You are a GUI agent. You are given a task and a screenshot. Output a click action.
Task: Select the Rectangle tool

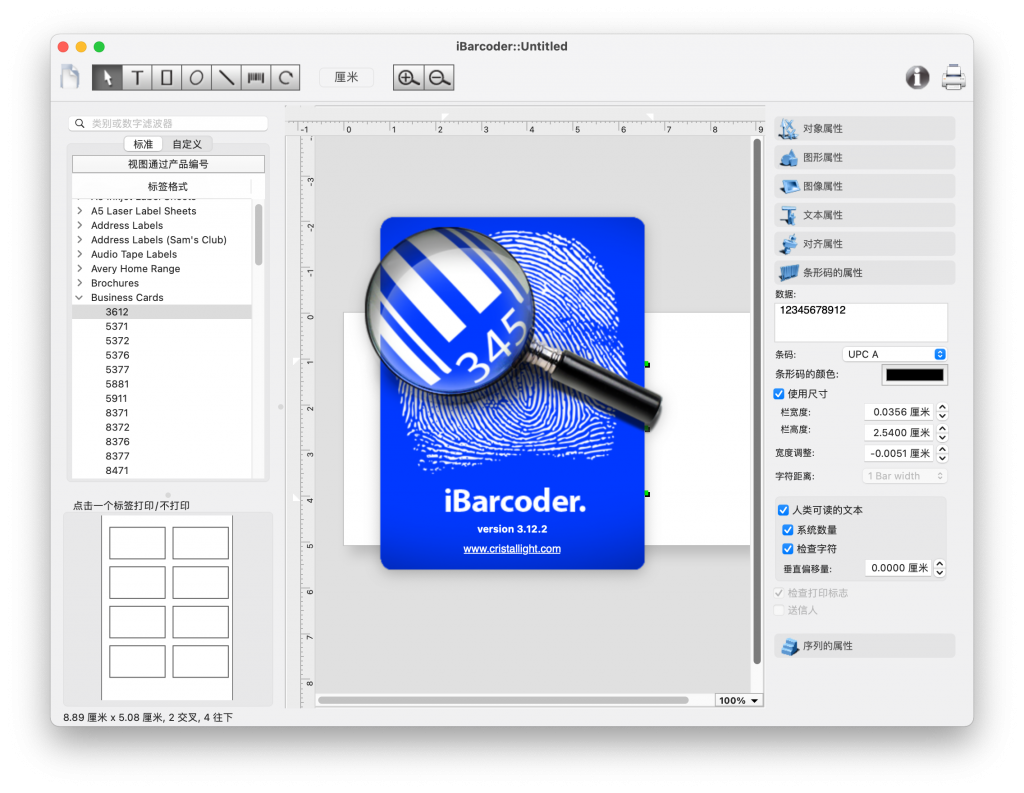(167, 78)
